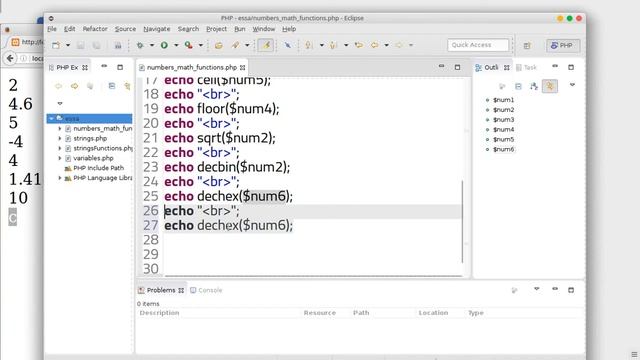
Task: Switch to the Task list tab
Action: point(527,67)
